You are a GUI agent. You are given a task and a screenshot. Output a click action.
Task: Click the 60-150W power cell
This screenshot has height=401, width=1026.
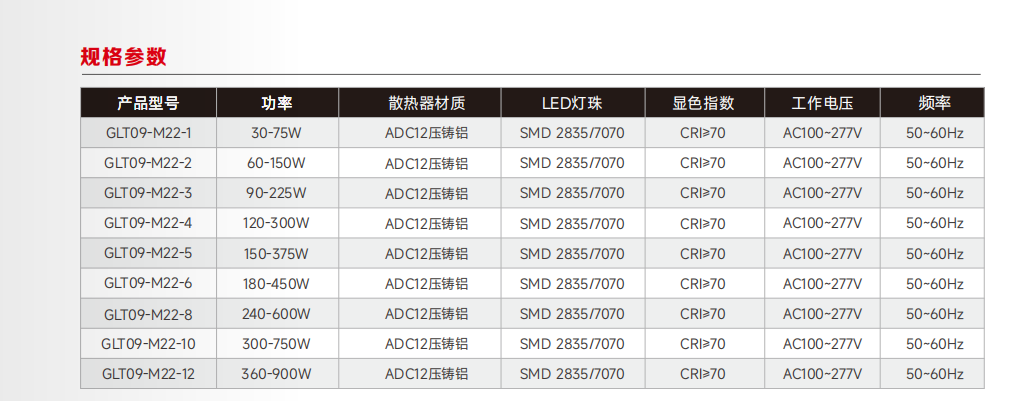click(x=276, y=163)
